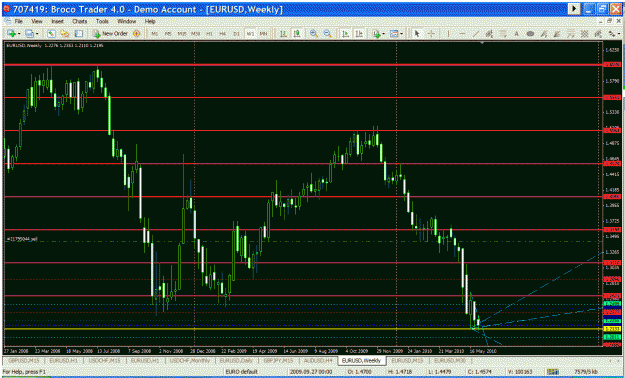
Task: Toggle the D1 daily timeframe
Action: click(236, 34)
